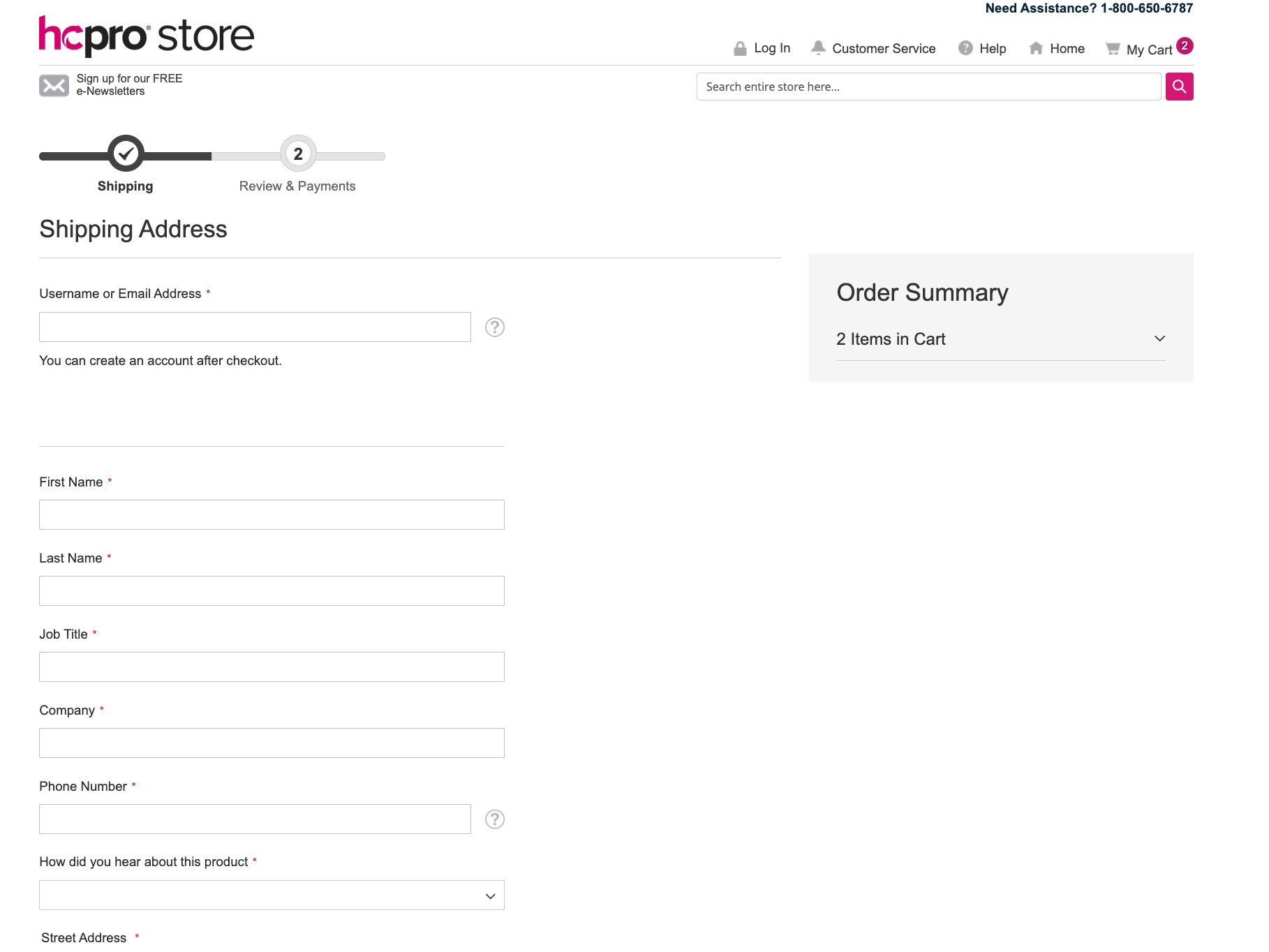Open the How did you hear dropdown

pyautogui.click(x=272, y=895)
